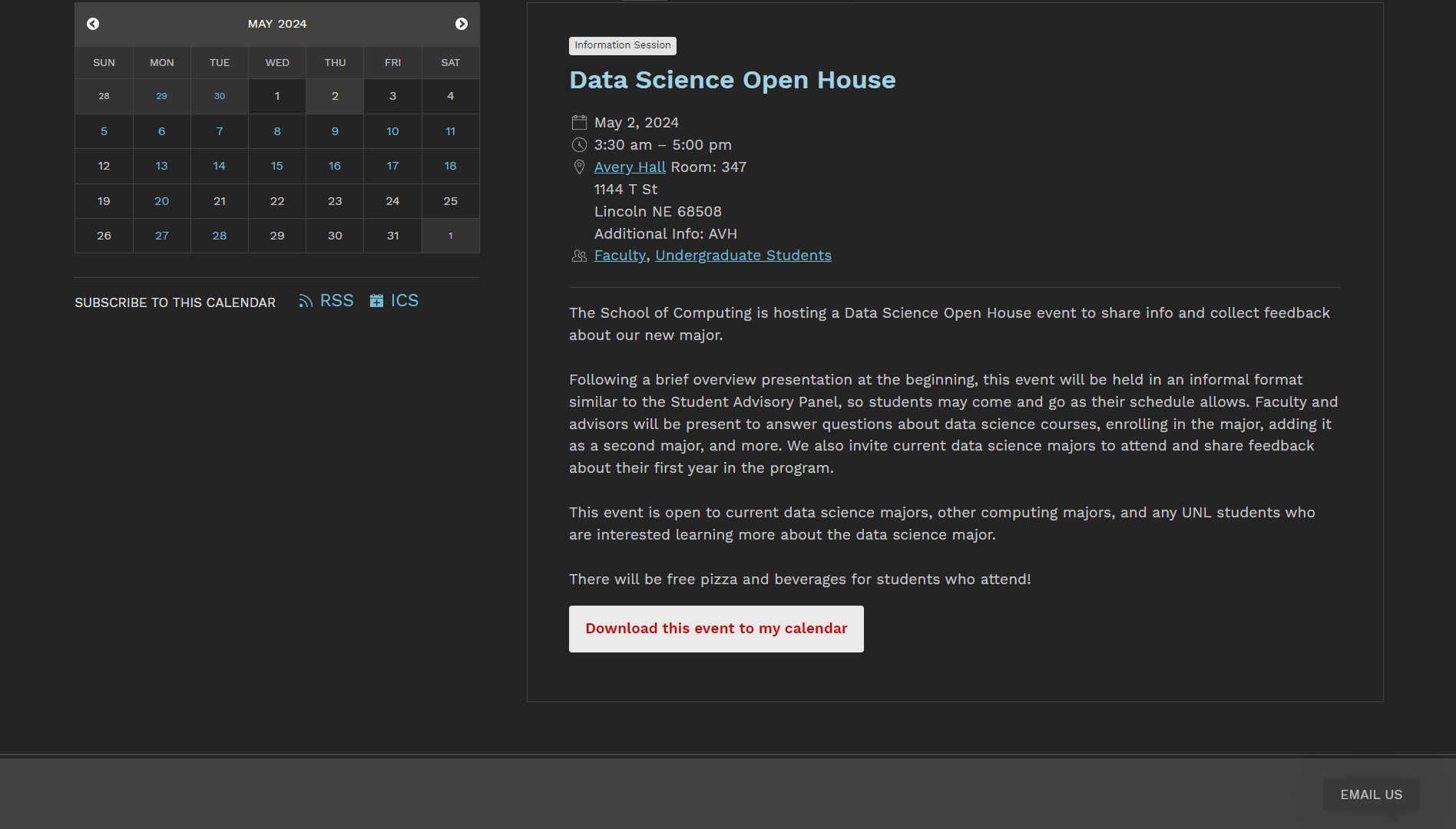Go to previous month in calendar
The height and width of the screenshot is (829, 1456).
[93, 24]
